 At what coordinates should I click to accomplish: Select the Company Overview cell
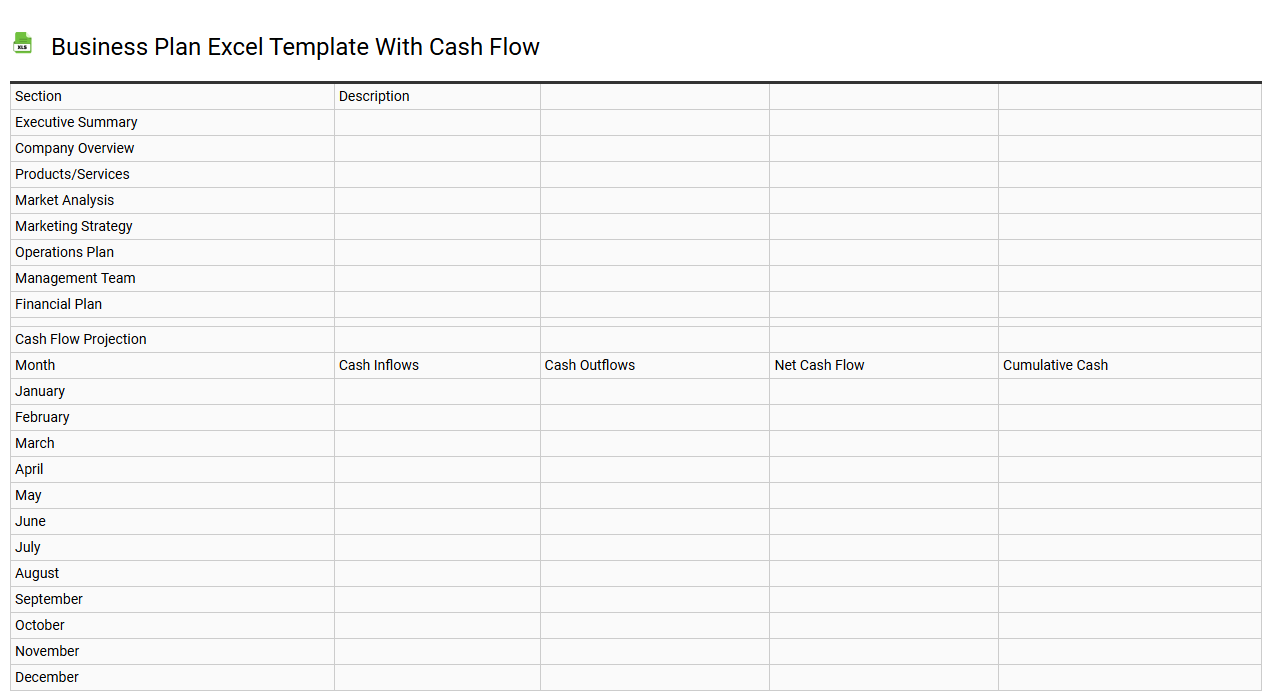pos(74,148)
